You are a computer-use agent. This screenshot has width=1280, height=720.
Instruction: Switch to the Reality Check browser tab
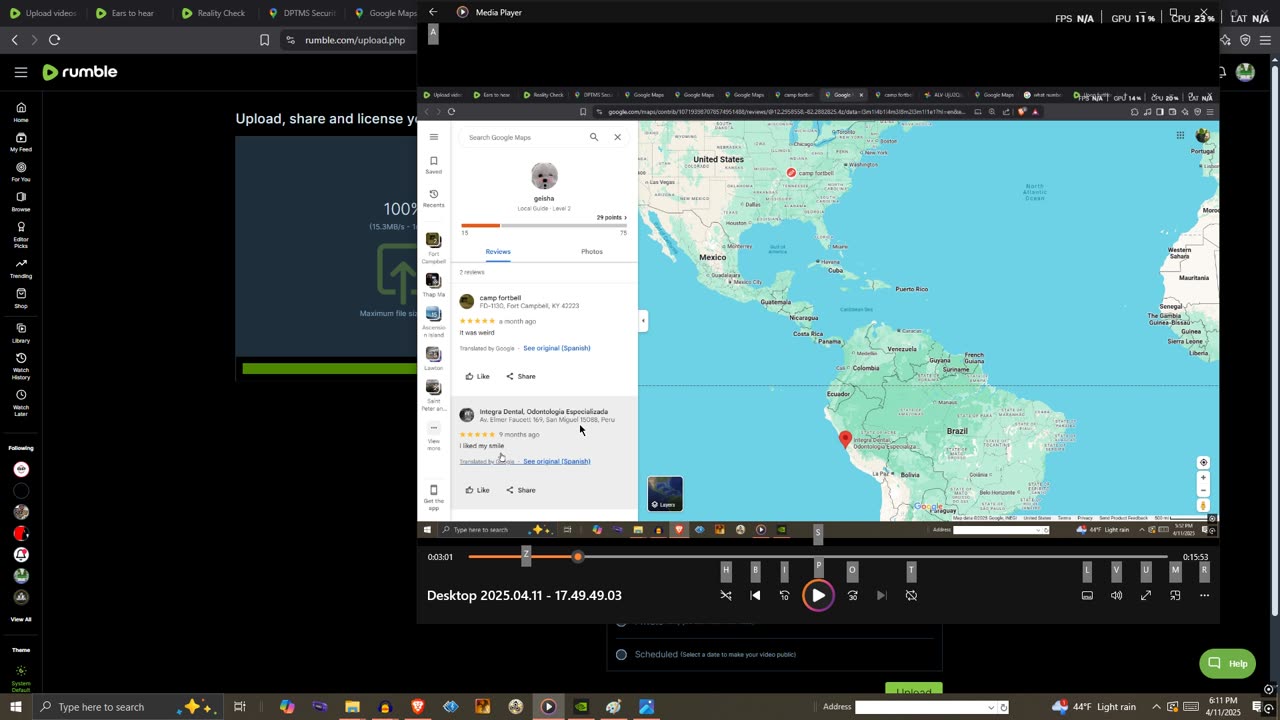click(213, 13)
